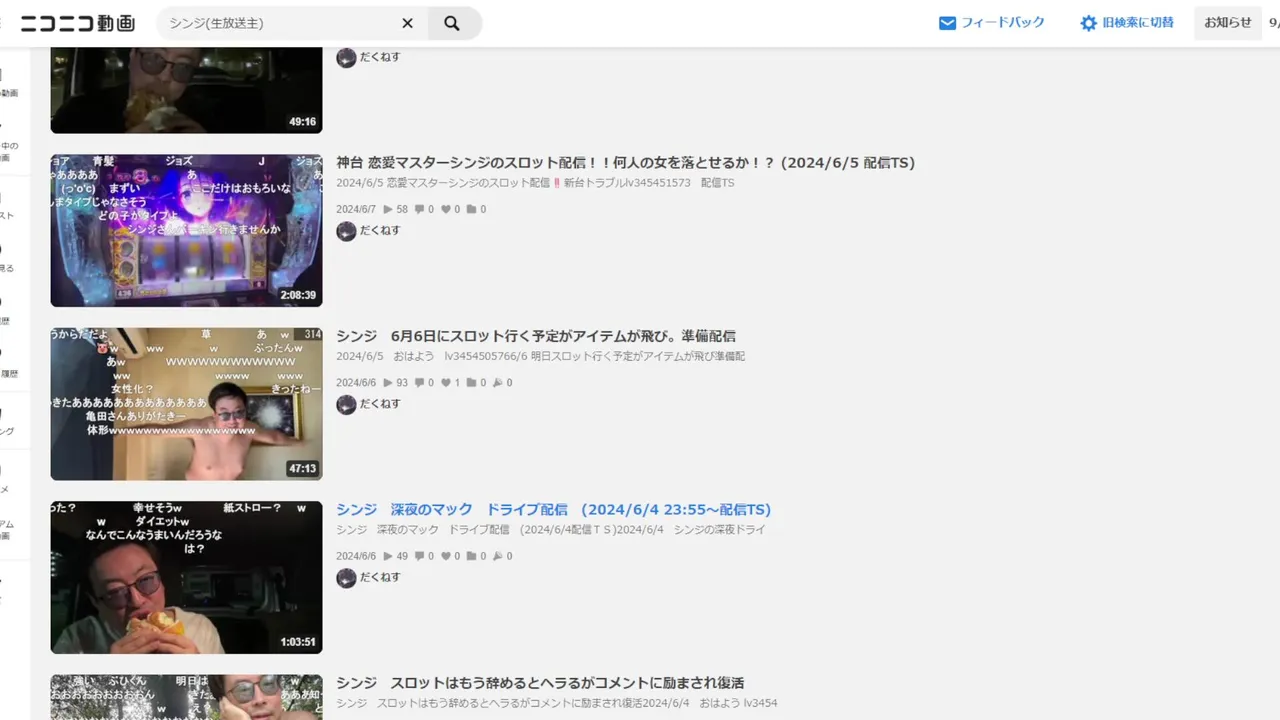Click the upload date 2024/6/6 in the 6月6日にスロット row
Screen dimensions: 1280x720
click(356, 383)
